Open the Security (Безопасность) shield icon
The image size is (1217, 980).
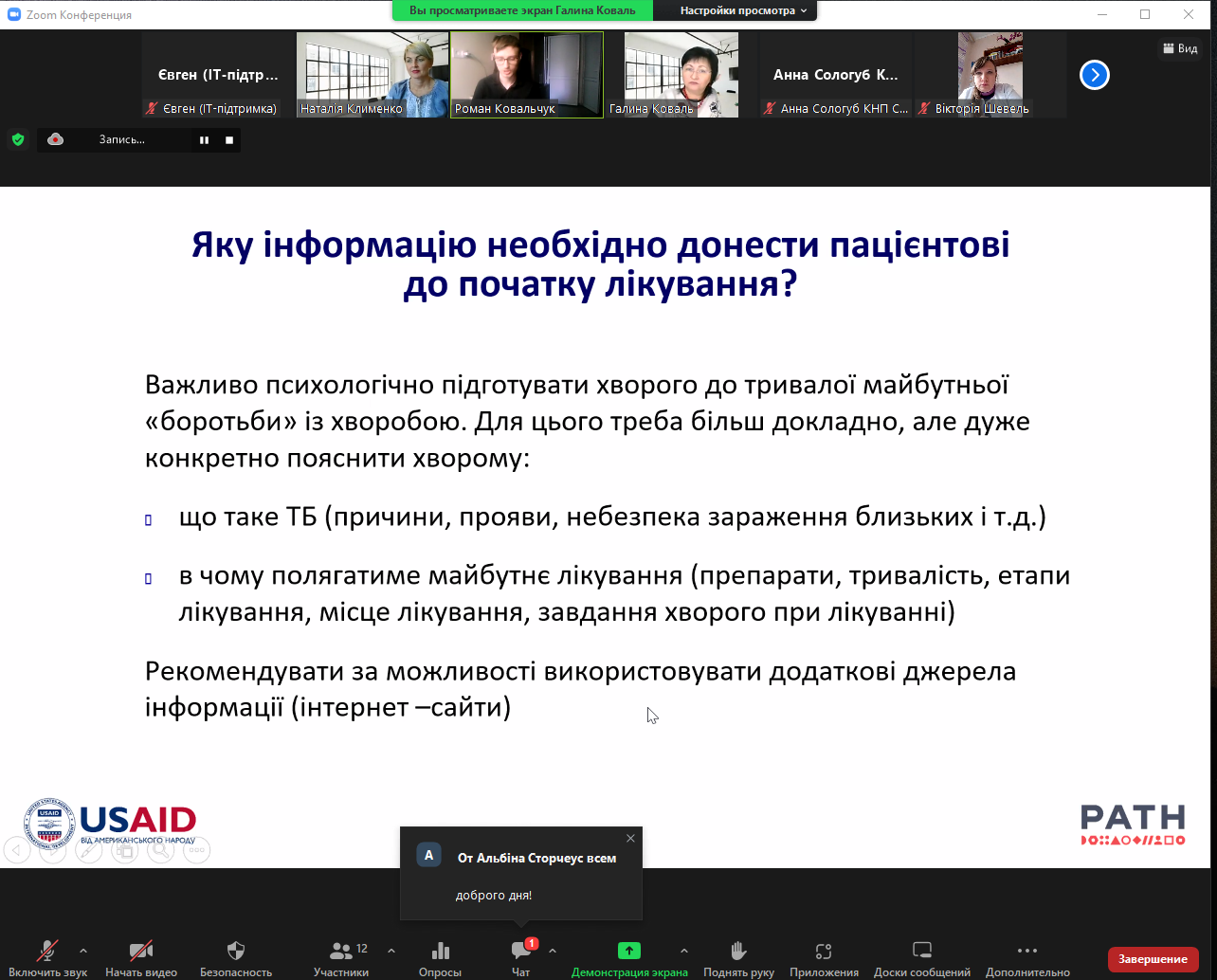pyautogui.click(x=236, y=951)
